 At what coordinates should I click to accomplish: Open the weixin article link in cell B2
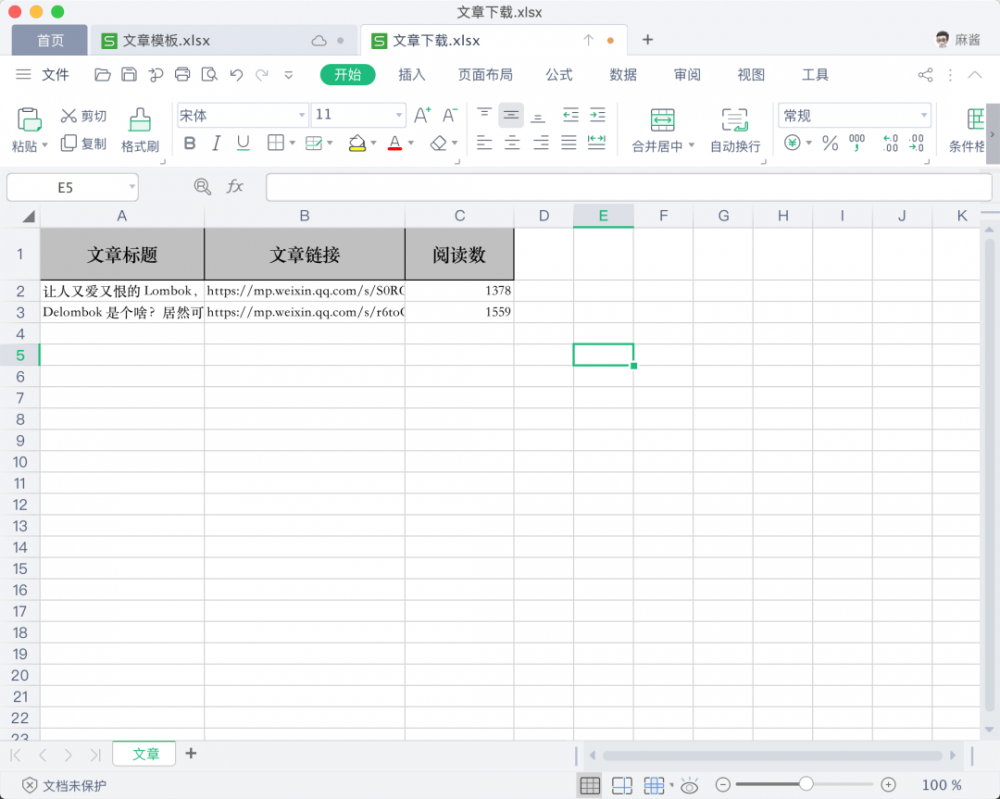[x=303, y=291]
